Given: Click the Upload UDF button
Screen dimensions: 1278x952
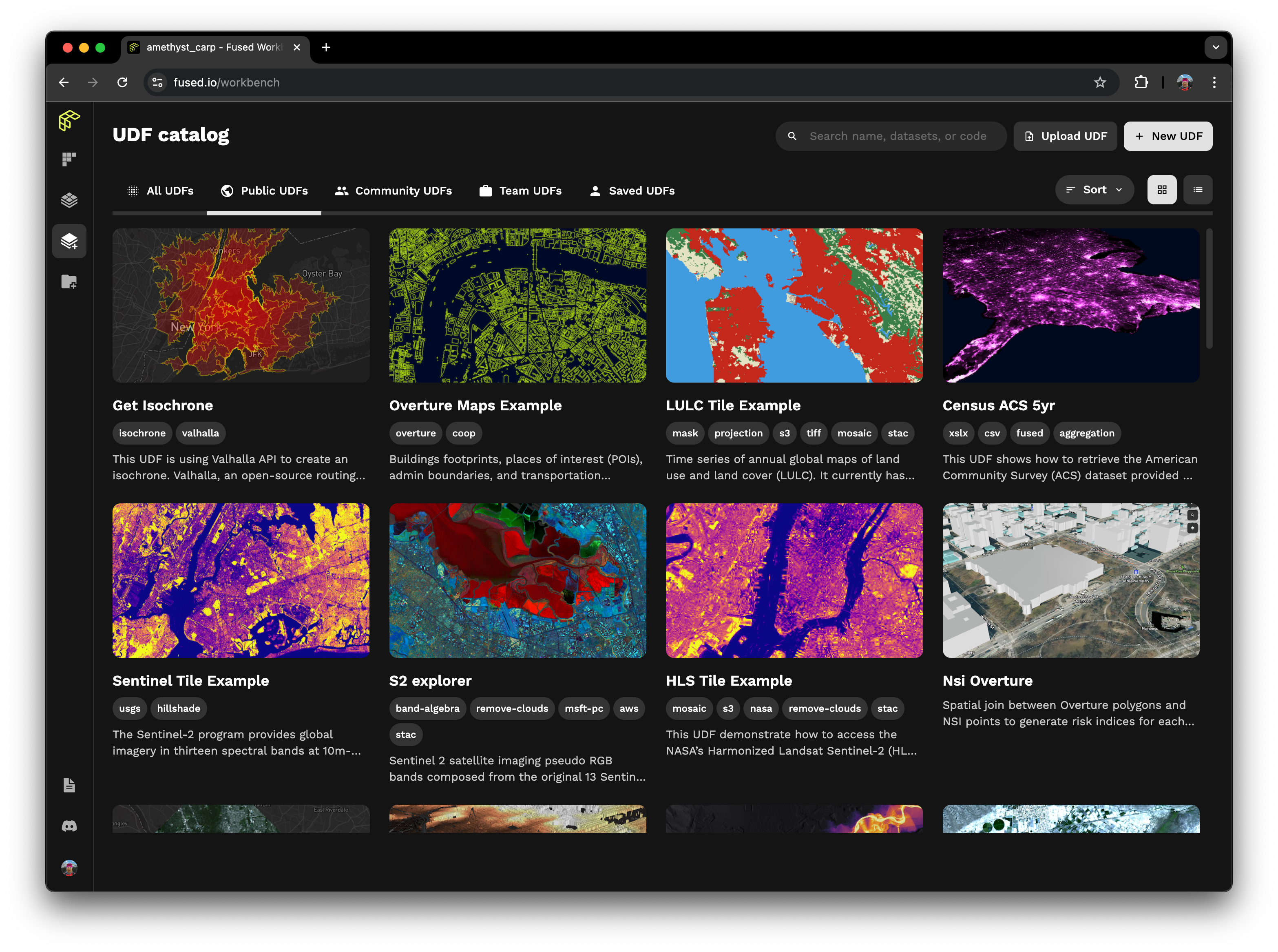Looking at the screenshot, I should (1065, 136).
